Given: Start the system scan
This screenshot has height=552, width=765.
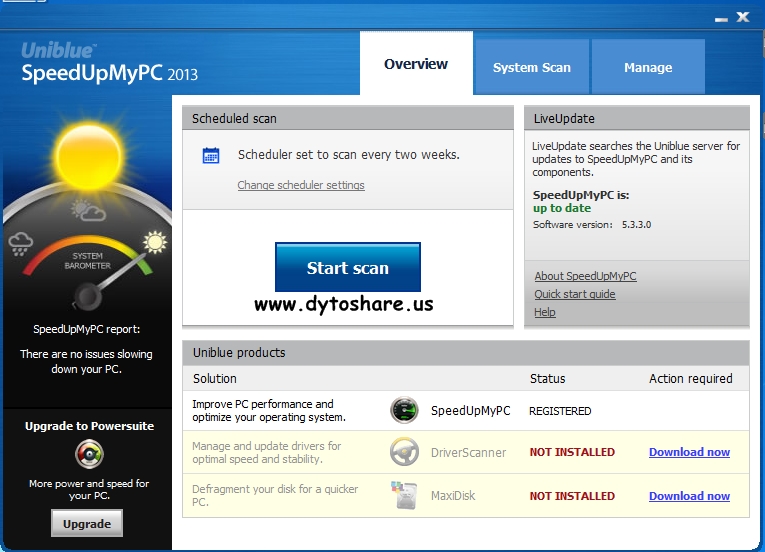Looking at the screenshot, I should (x=348, y=267).
